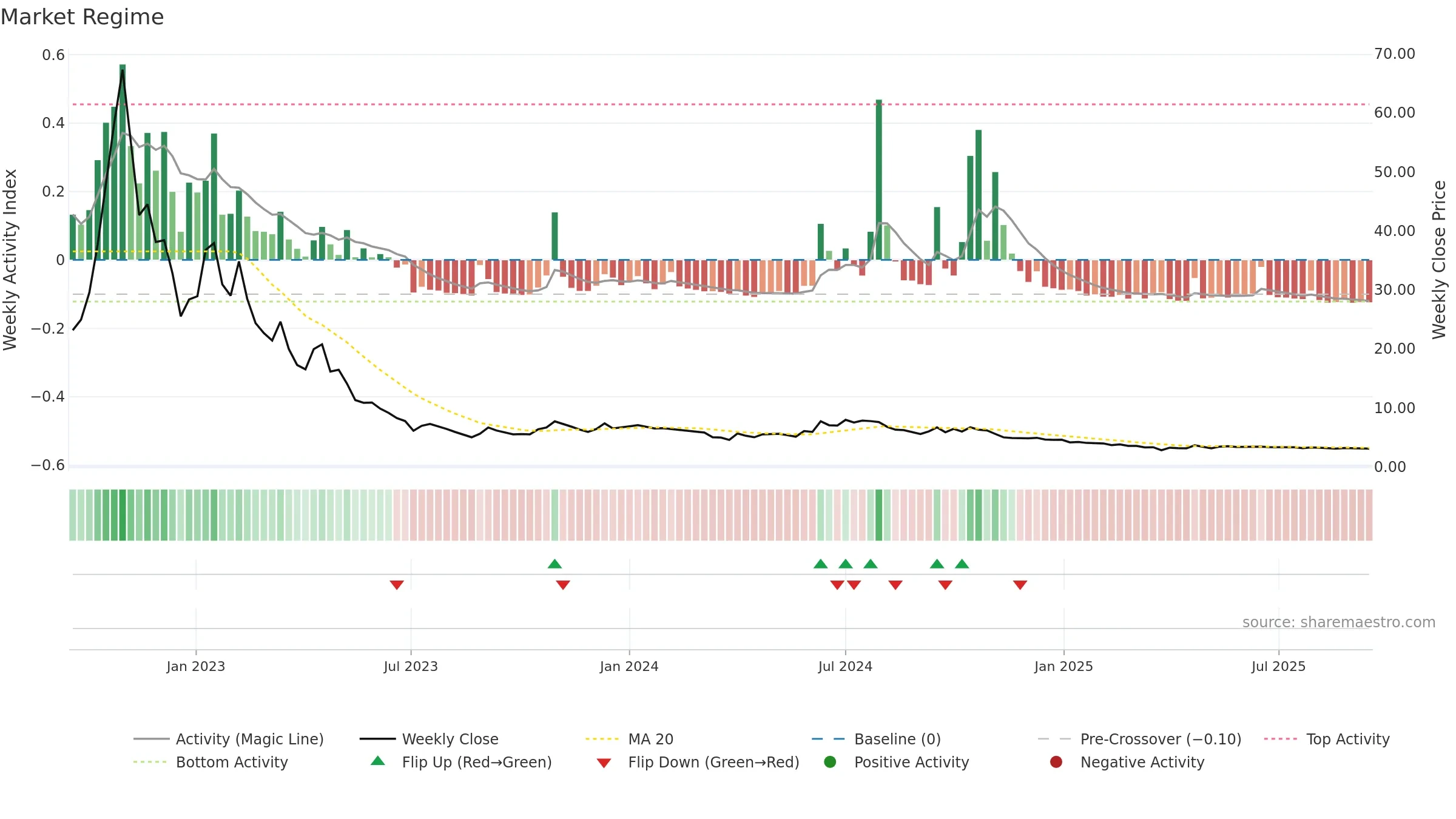This screenshot has height=819, width=1456.
Task: Click the Jan 2025 x-axis label
Action: coord(1063,666)
